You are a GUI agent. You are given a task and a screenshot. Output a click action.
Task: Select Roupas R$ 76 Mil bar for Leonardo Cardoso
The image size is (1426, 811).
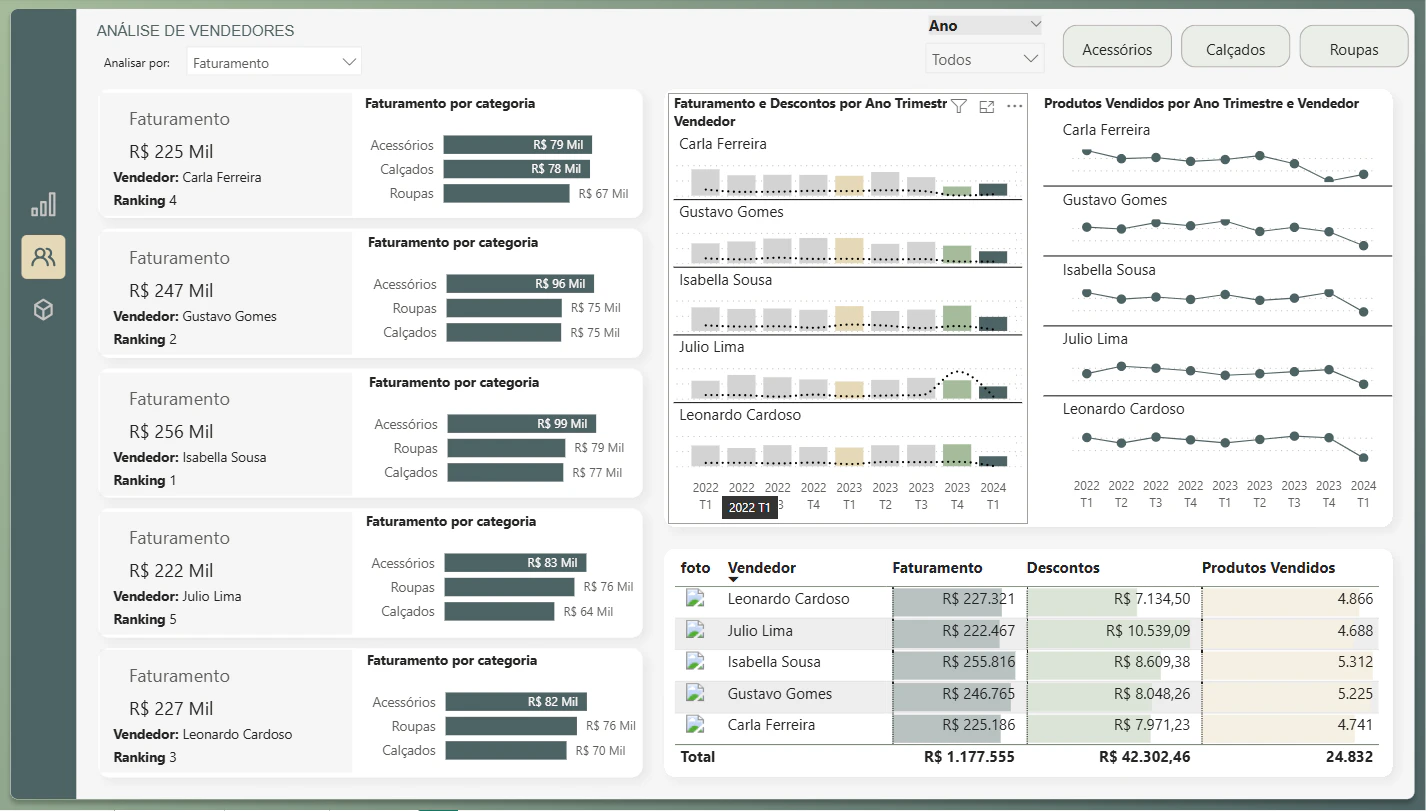point(512,726)
